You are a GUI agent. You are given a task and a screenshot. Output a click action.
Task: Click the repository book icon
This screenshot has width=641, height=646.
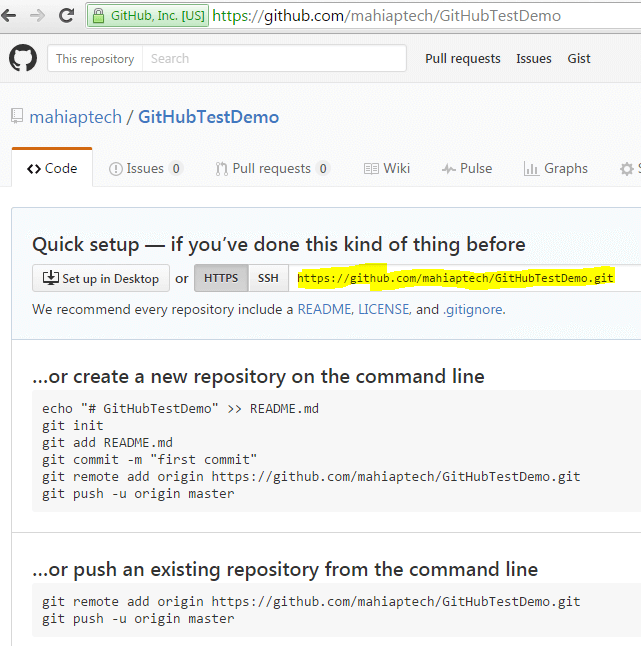(16, 117)
